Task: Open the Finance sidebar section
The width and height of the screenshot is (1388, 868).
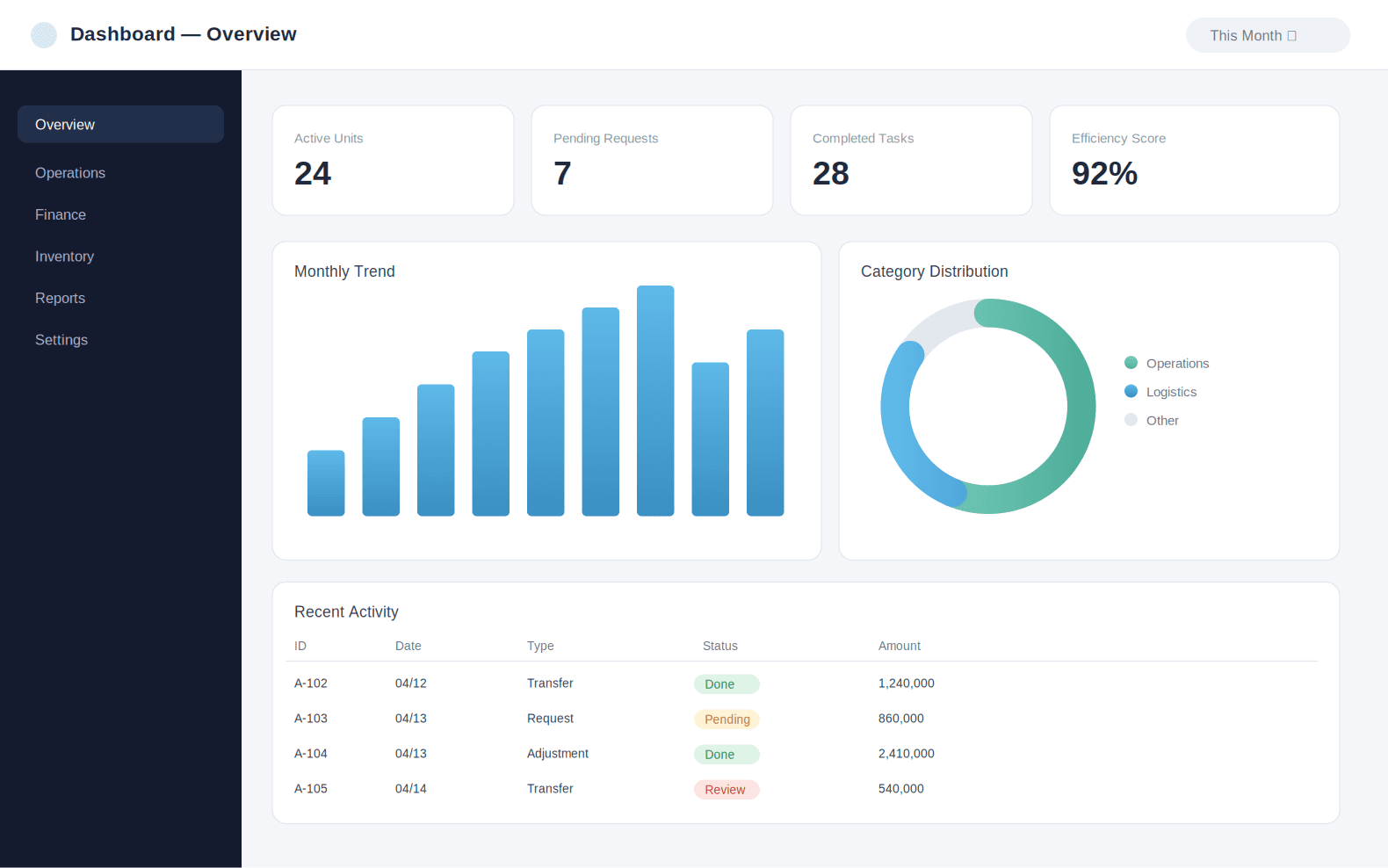Action: click(x=61, y=214)
